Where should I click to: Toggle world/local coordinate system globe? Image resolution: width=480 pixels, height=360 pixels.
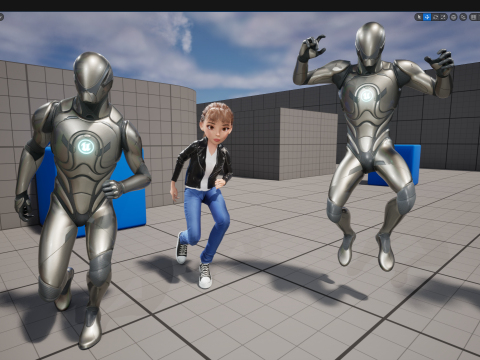tap(453, 17)
